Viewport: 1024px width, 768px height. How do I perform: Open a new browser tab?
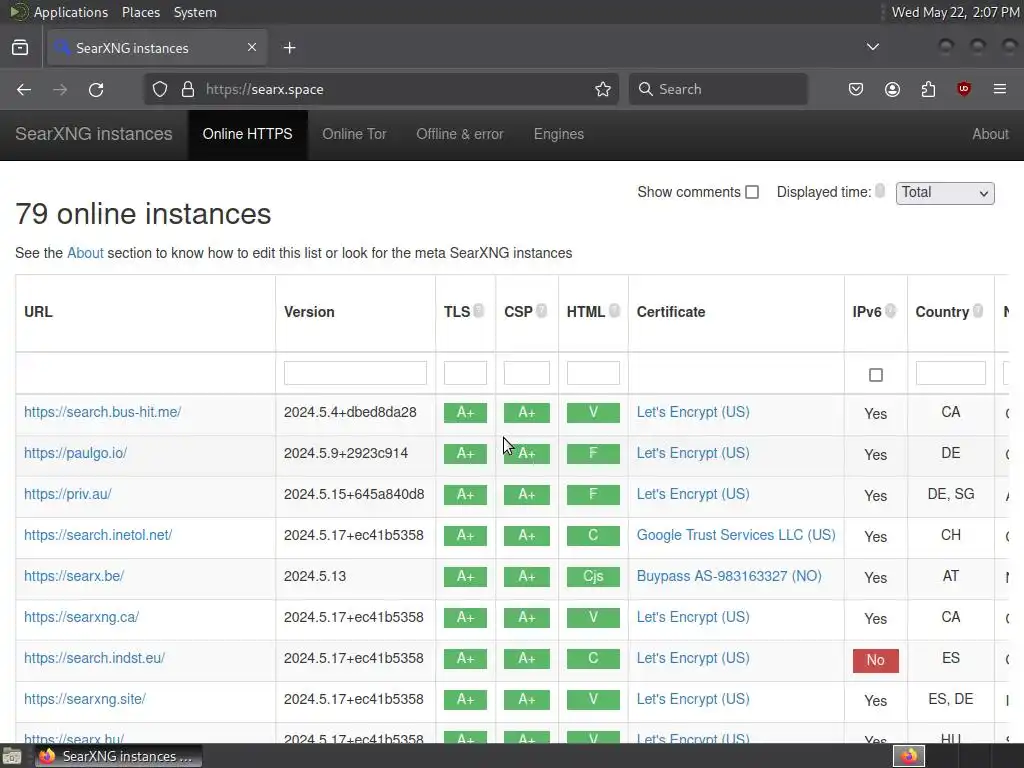[x=289, y=48]
